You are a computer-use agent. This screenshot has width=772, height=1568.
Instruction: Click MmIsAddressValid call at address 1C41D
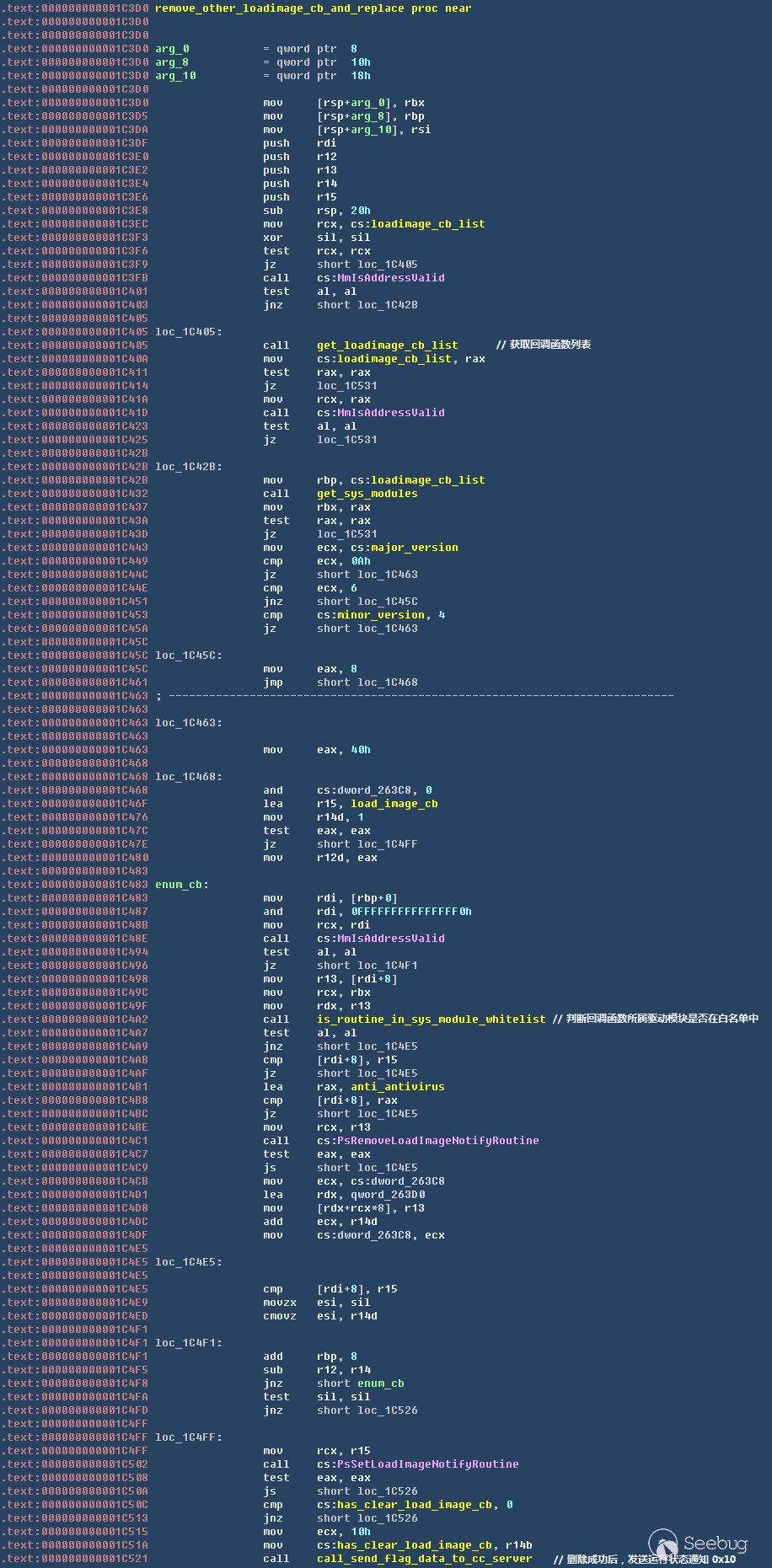coord(391,413)
